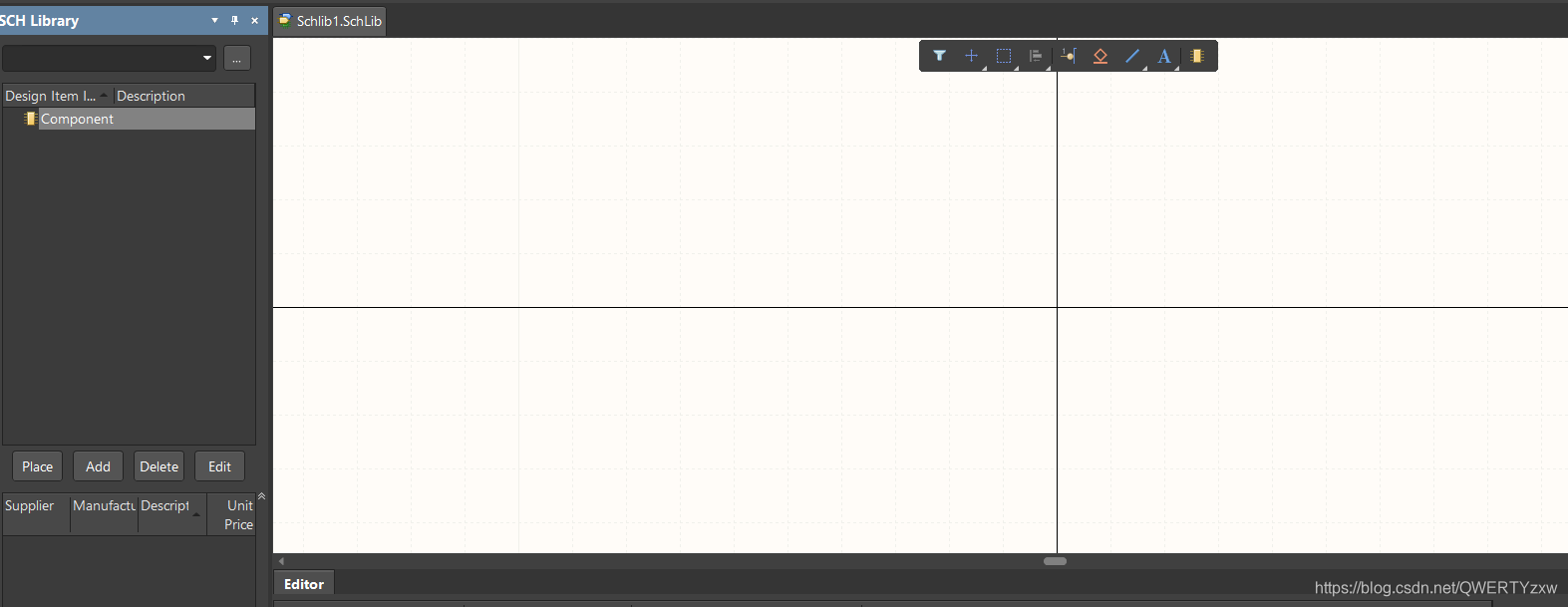Pin the SCH Library panel

click(x=234, y=20)
